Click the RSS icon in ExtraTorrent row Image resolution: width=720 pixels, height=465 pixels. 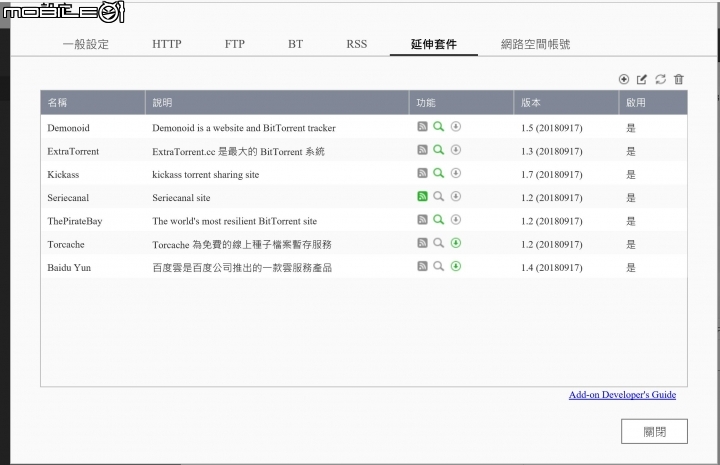pyautogui.click(x=422, y=150)
